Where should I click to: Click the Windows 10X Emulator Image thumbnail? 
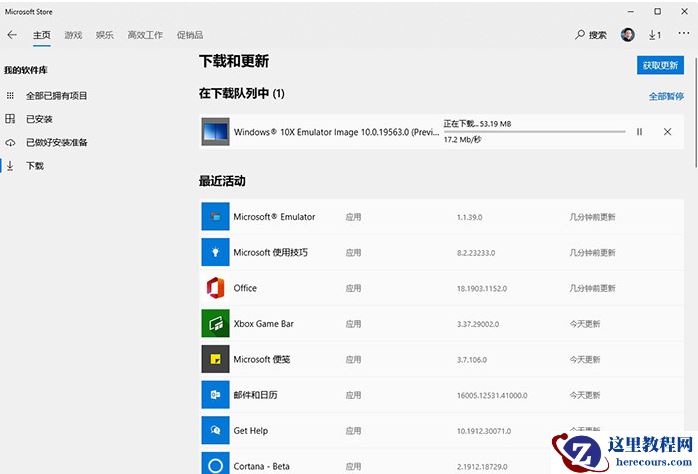click(215, 132)
